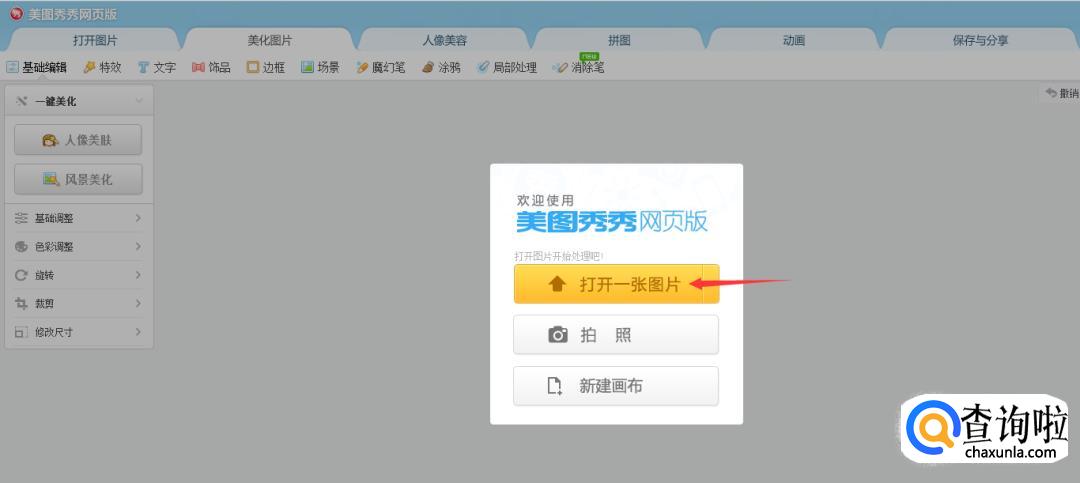Open the 局部处理 local processing icon
The image size is (1080, 483).
483,68
